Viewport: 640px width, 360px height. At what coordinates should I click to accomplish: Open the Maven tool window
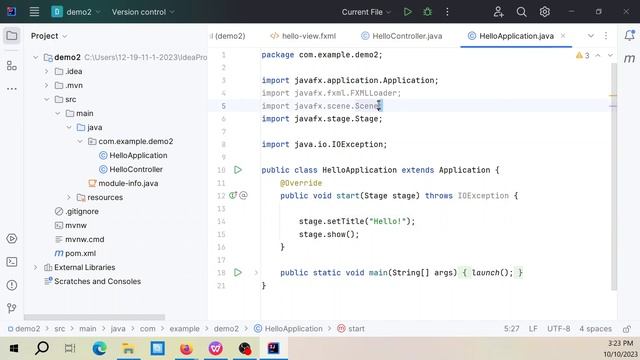[629, 59]
